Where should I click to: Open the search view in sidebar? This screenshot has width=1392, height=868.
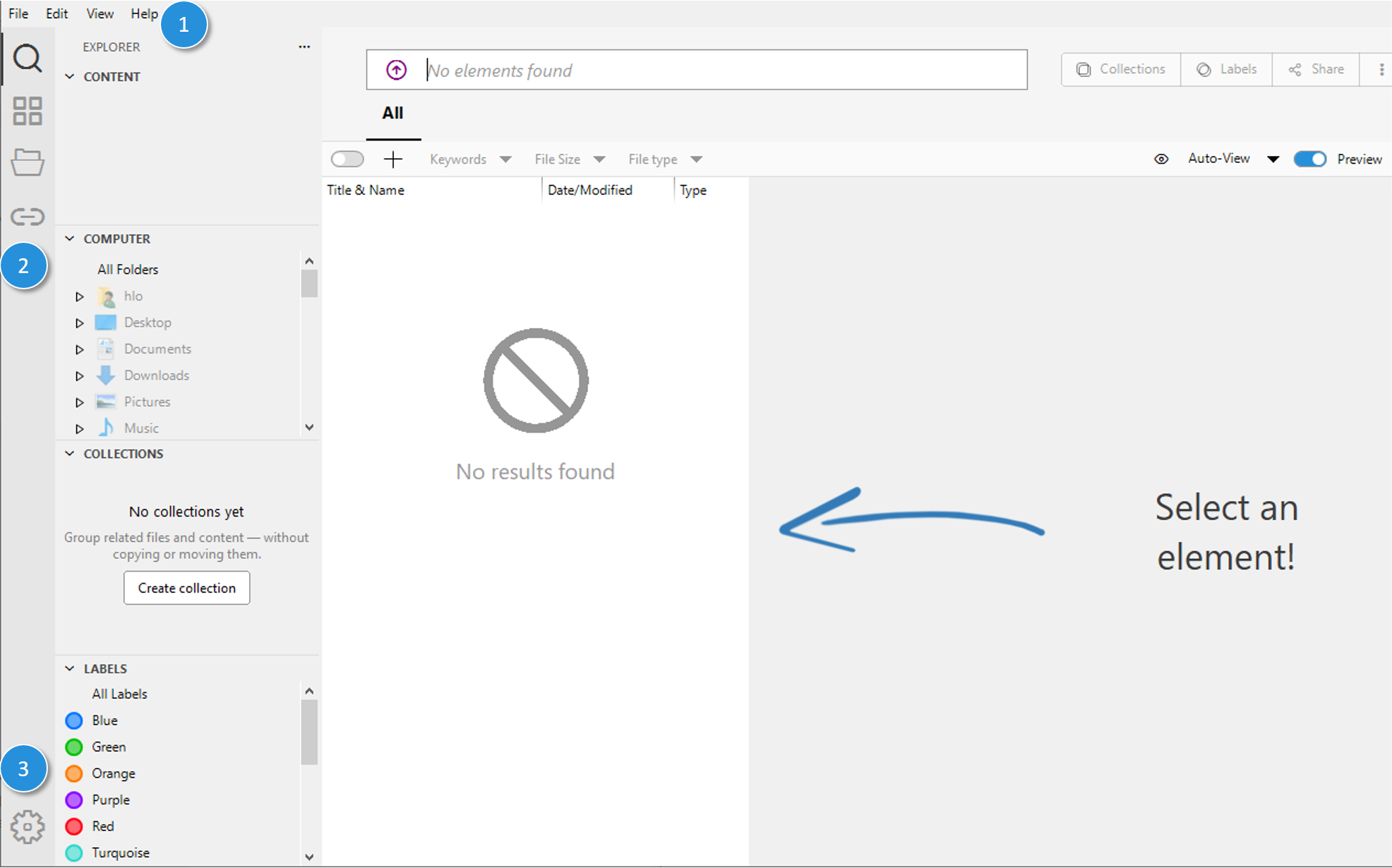click(28, 58)
